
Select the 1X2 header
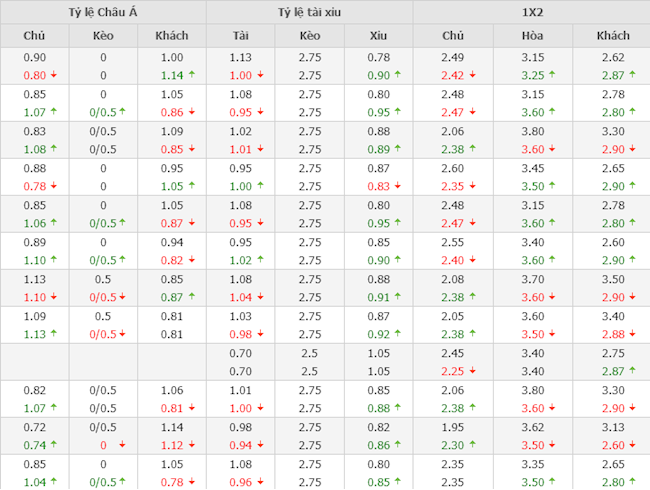click(531, 12)
